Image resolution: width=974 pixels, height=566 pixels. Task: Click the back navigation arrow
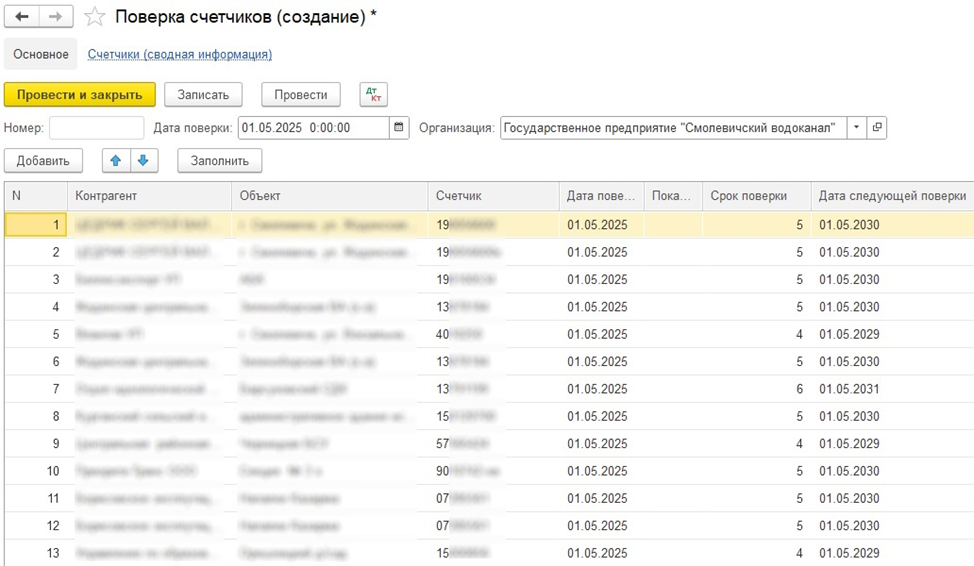point(22,17)
